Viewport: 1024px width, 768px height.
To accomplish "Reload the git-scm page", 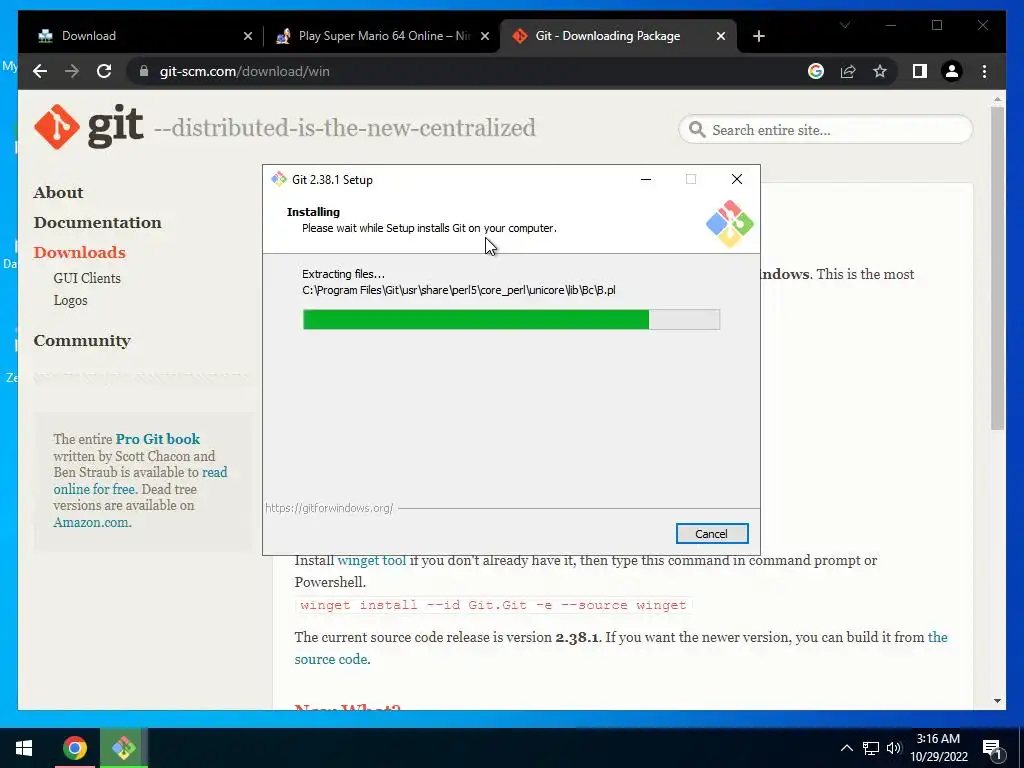I will coord(104,71).
